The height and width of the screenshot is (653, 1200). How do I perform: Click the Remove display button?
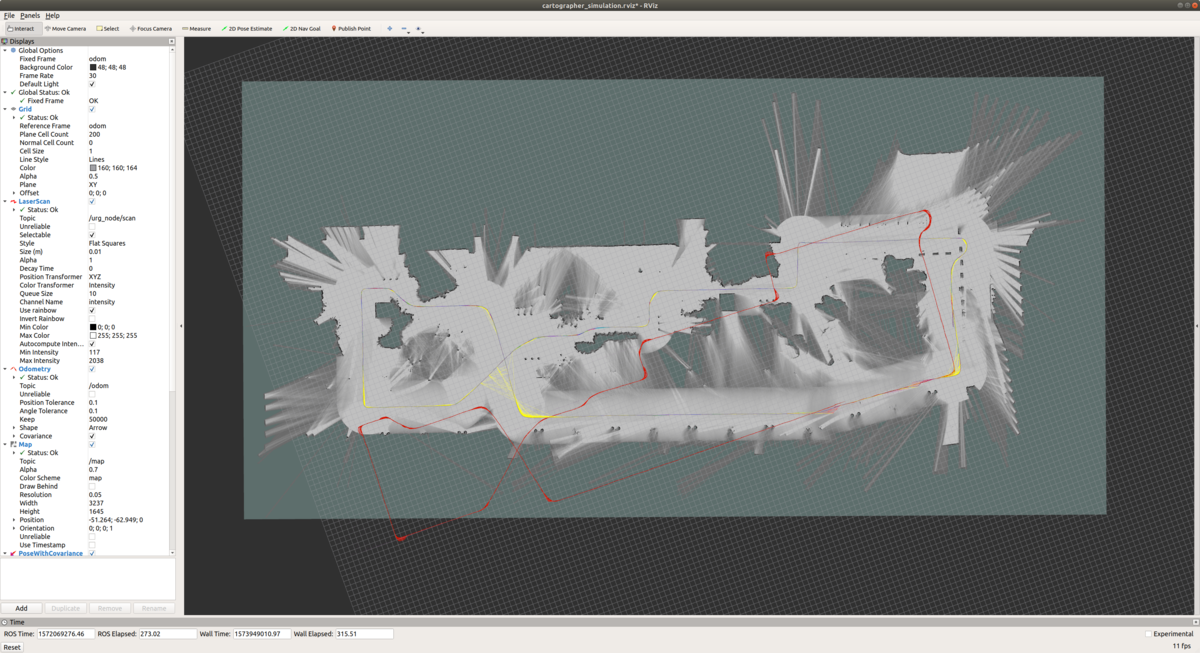(110, 608)
